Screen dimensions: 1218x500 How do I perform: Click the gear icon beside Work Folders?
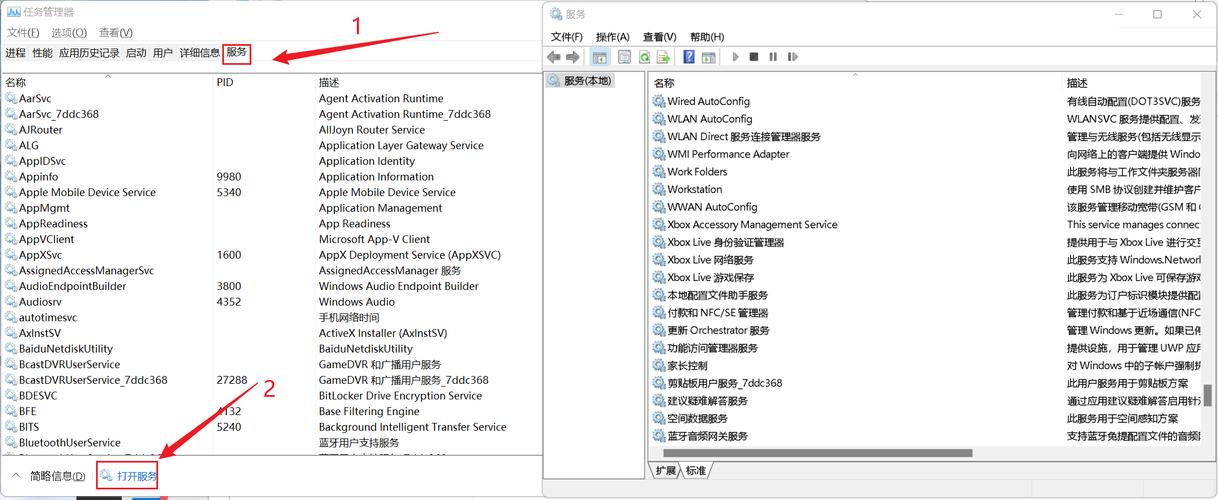659,172
